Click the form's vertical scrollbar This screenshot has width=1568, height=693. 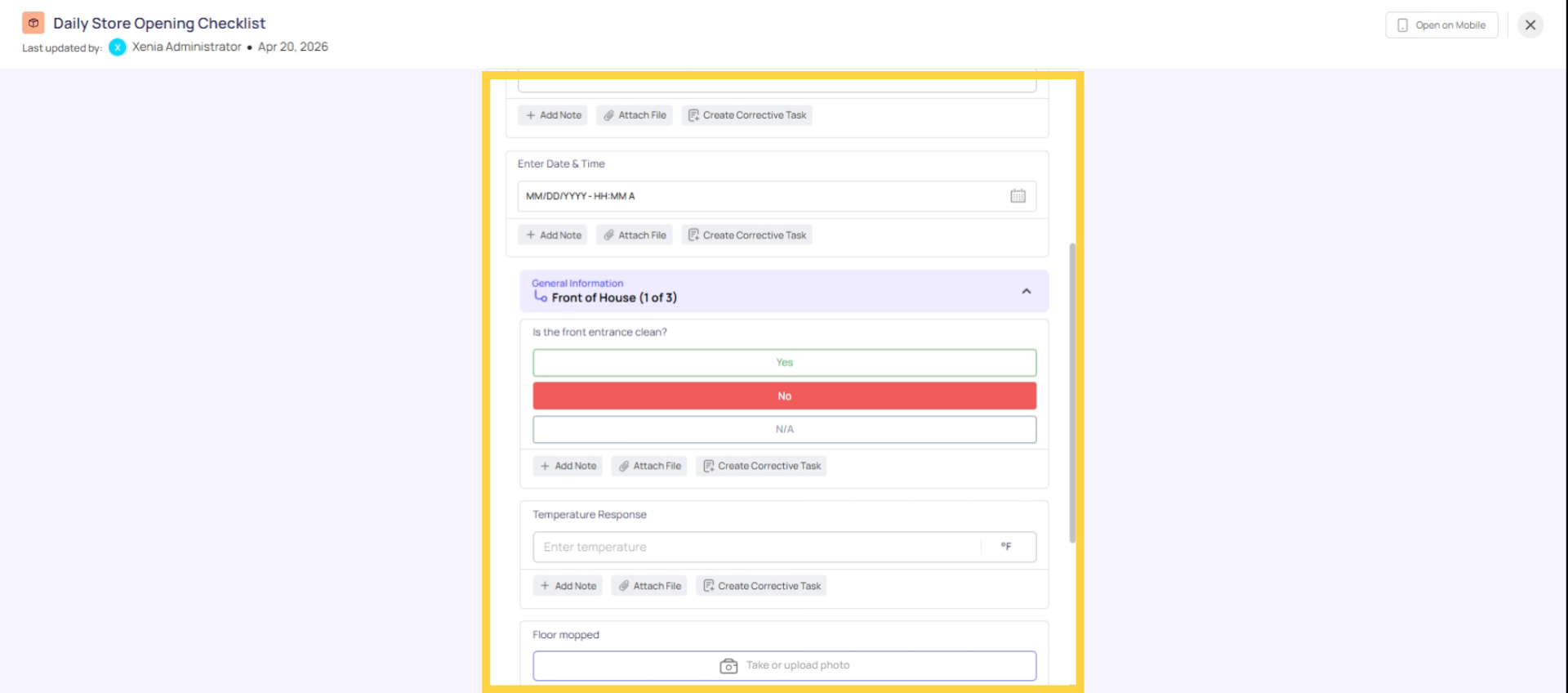pos(1072,392)
